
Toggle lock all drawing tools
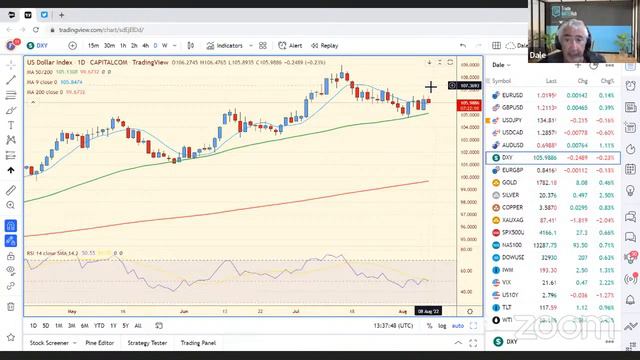11,256
